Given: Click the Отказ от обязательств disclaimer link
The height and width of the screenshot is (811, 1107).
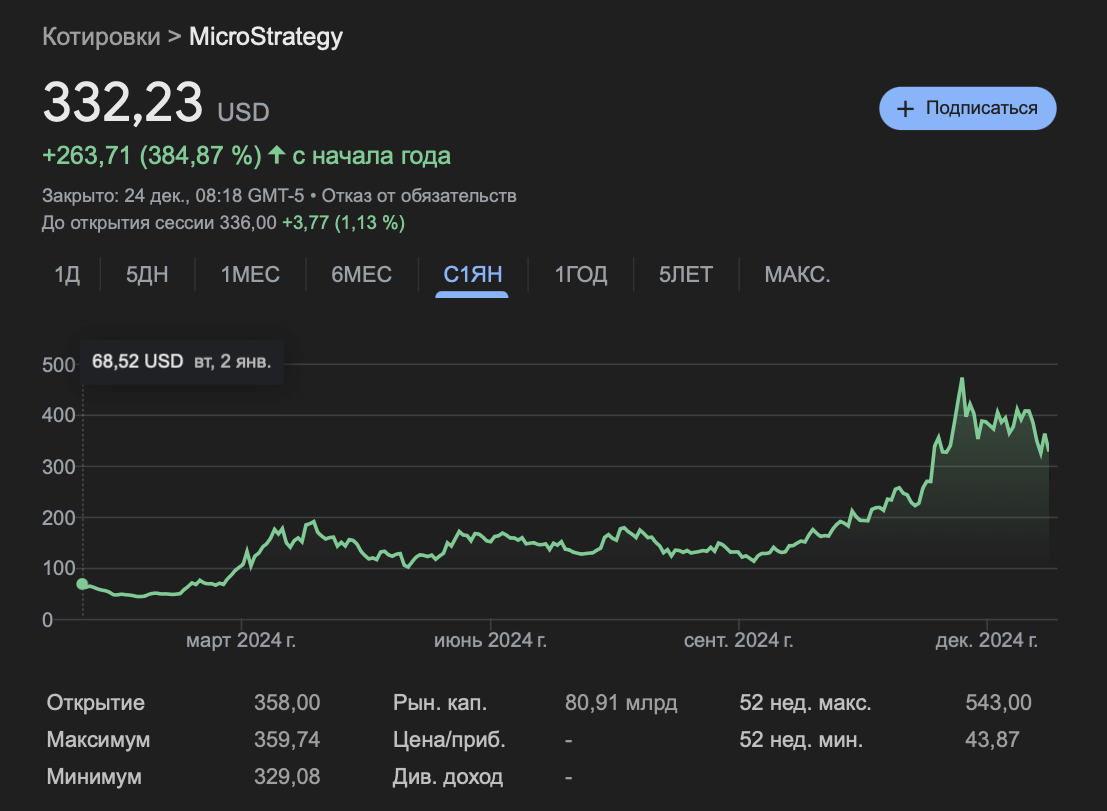Looking at the screenshot, I should pyautogui.click(x=419, y=196).
